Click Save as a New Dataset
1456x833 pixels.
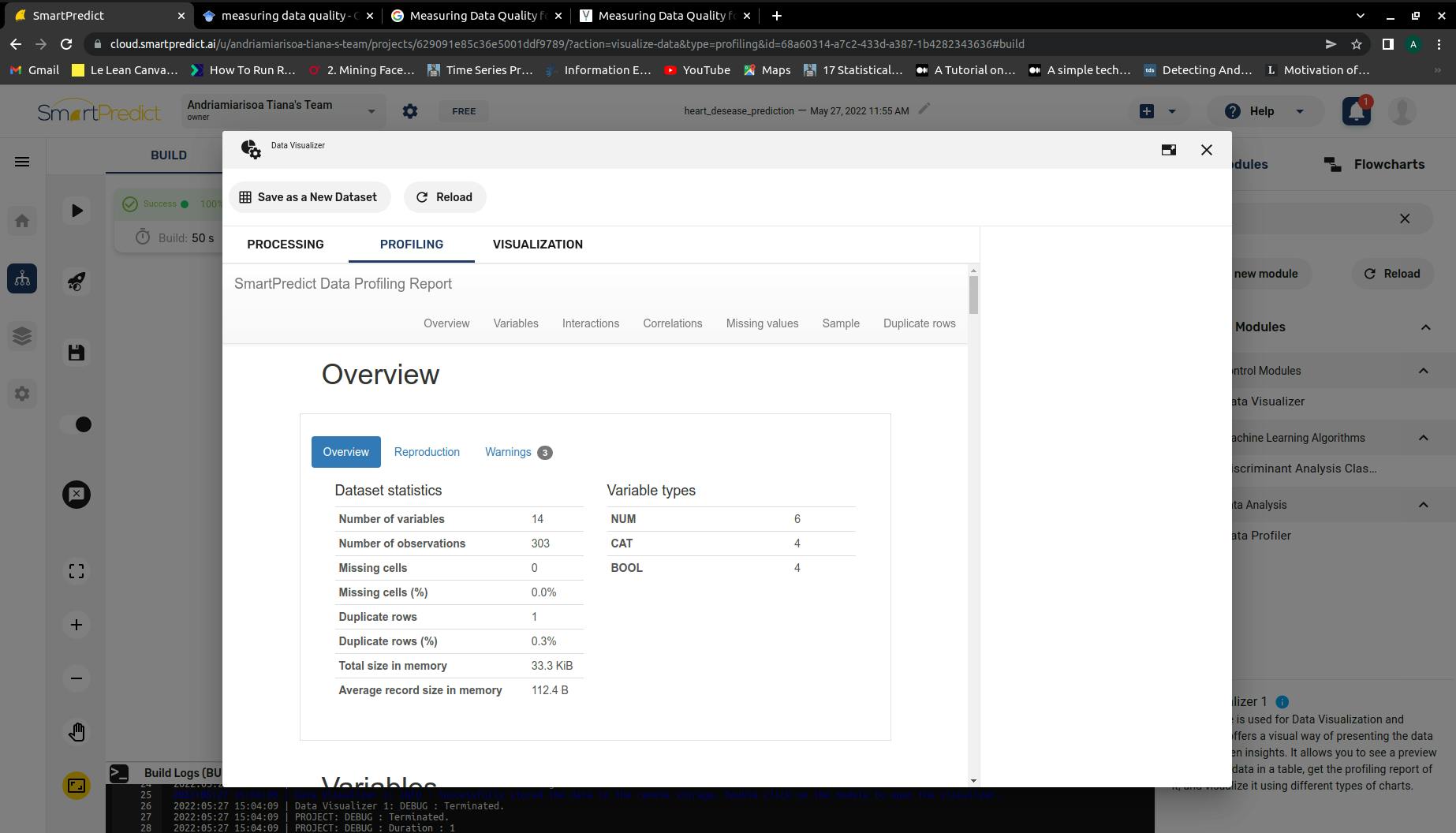(x=309, y=197)
